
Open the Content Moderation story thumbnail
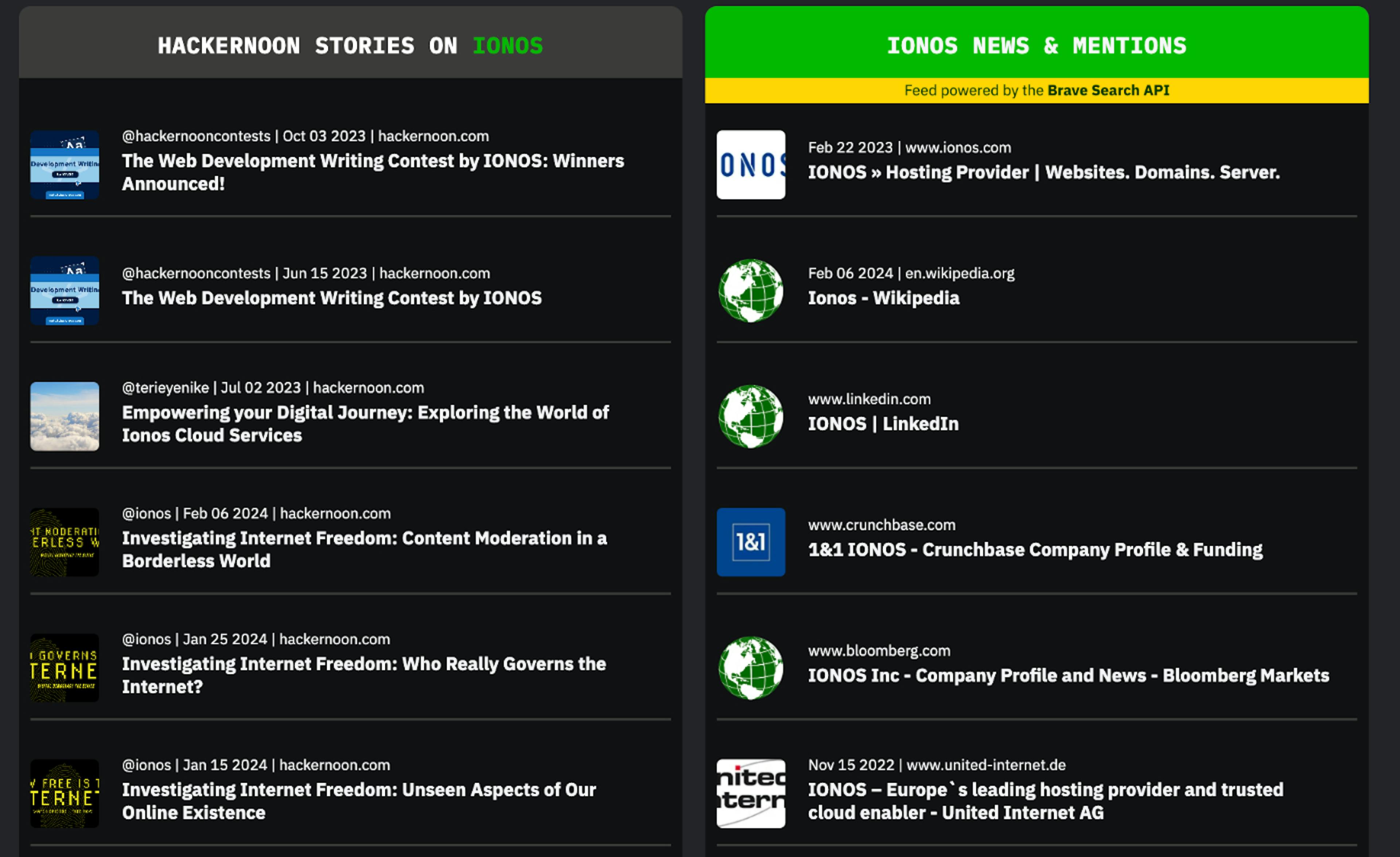coord(65,542)
